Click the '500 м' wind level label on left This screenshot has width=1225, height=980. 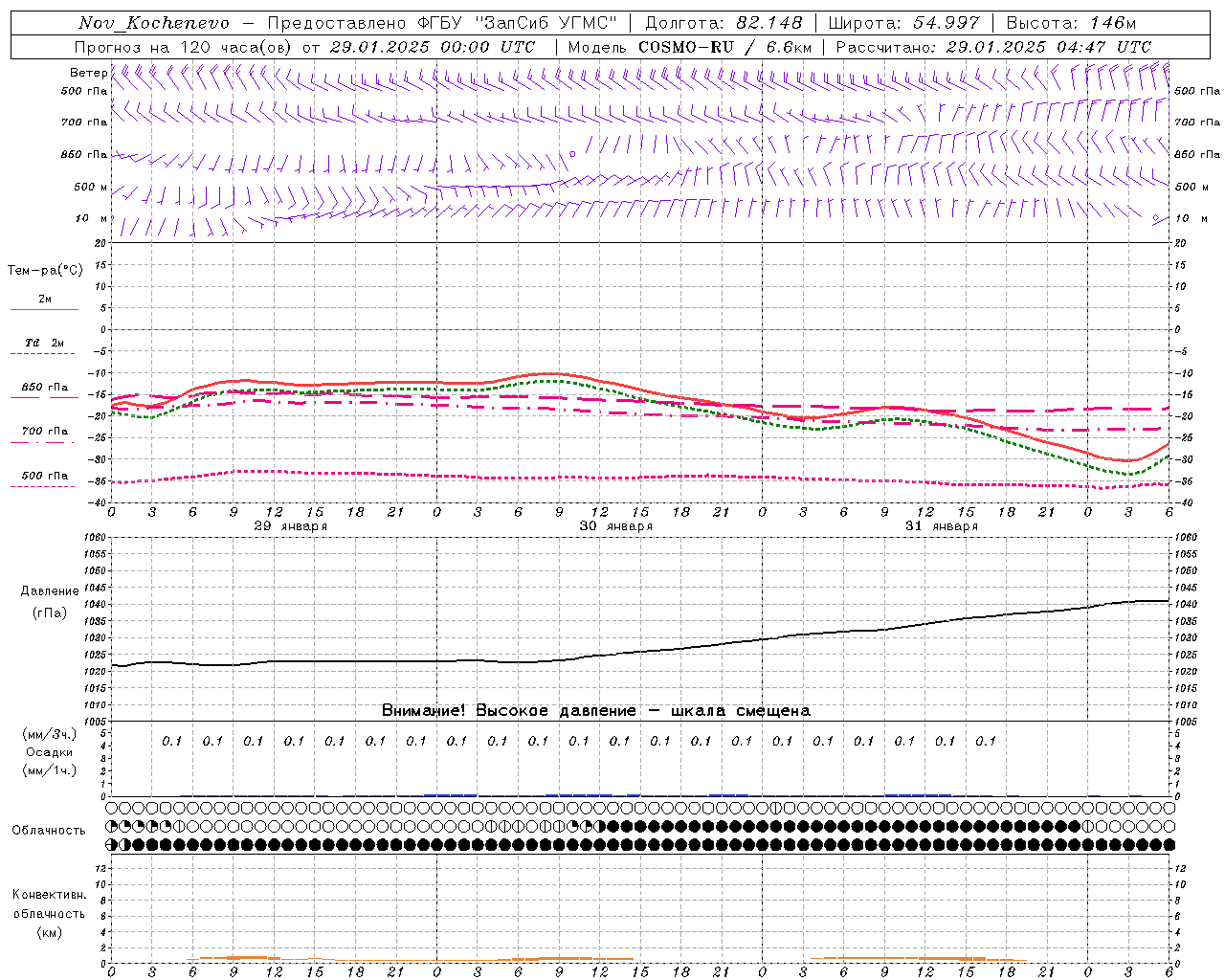[91, 187]
